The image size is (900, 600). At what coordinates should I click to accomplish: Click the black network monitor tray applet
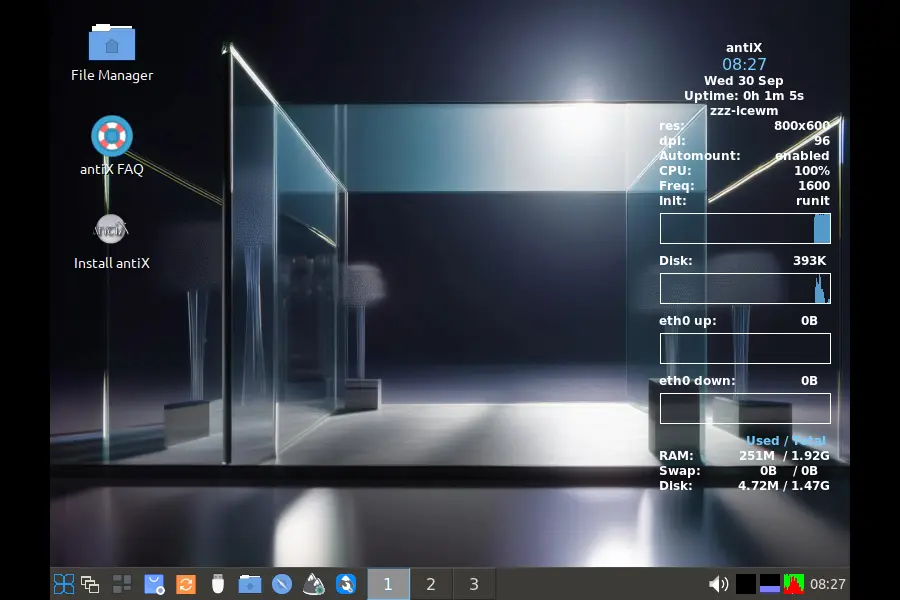coord(746,584)
